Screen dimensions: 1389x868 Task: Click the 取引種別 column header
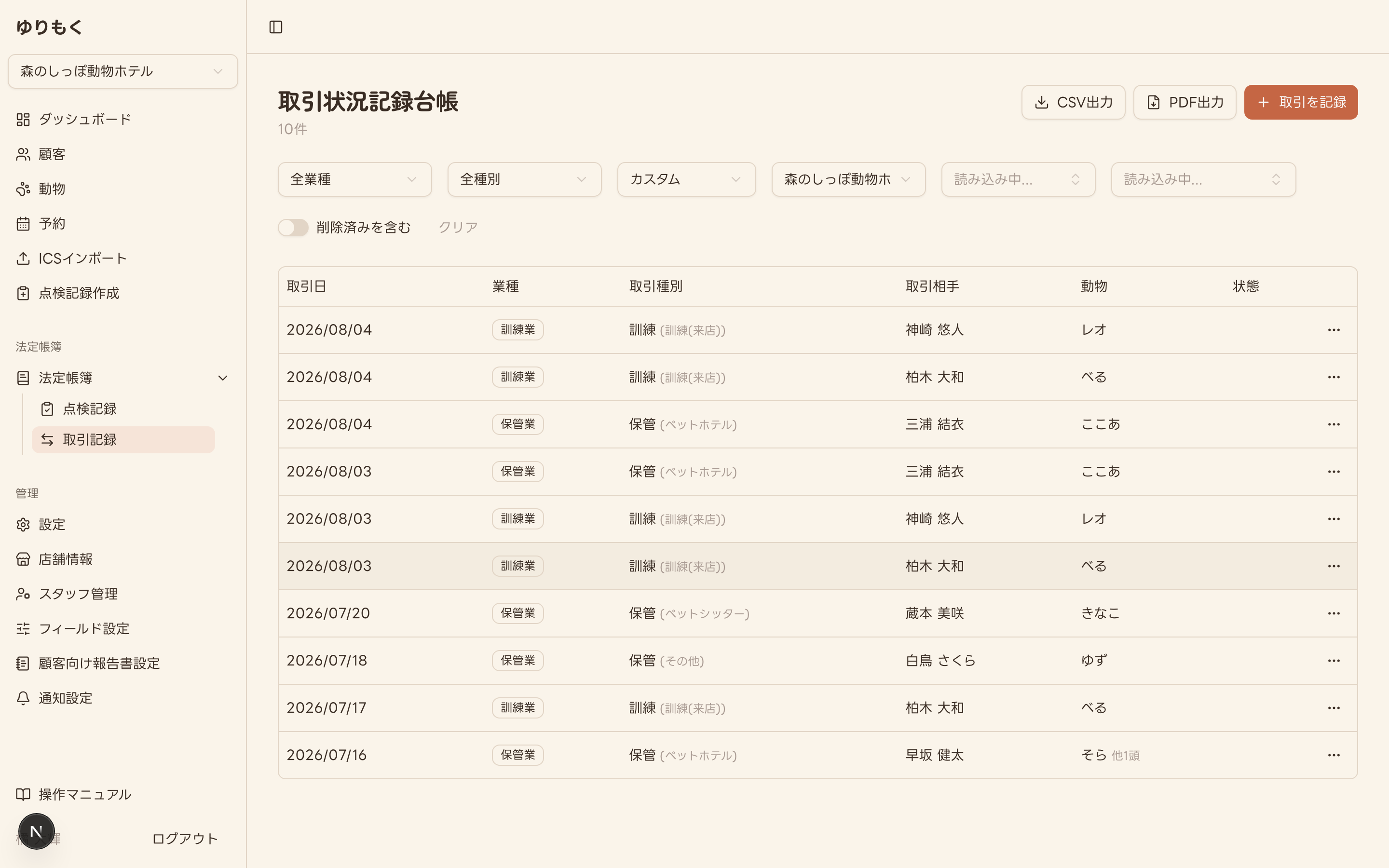(655, 286)
